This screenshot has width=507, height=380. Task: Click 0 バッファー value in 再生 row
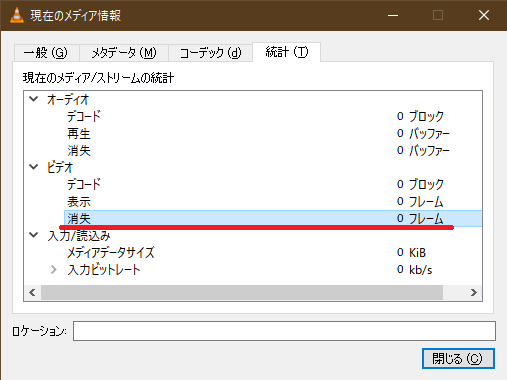pos(423,133)
